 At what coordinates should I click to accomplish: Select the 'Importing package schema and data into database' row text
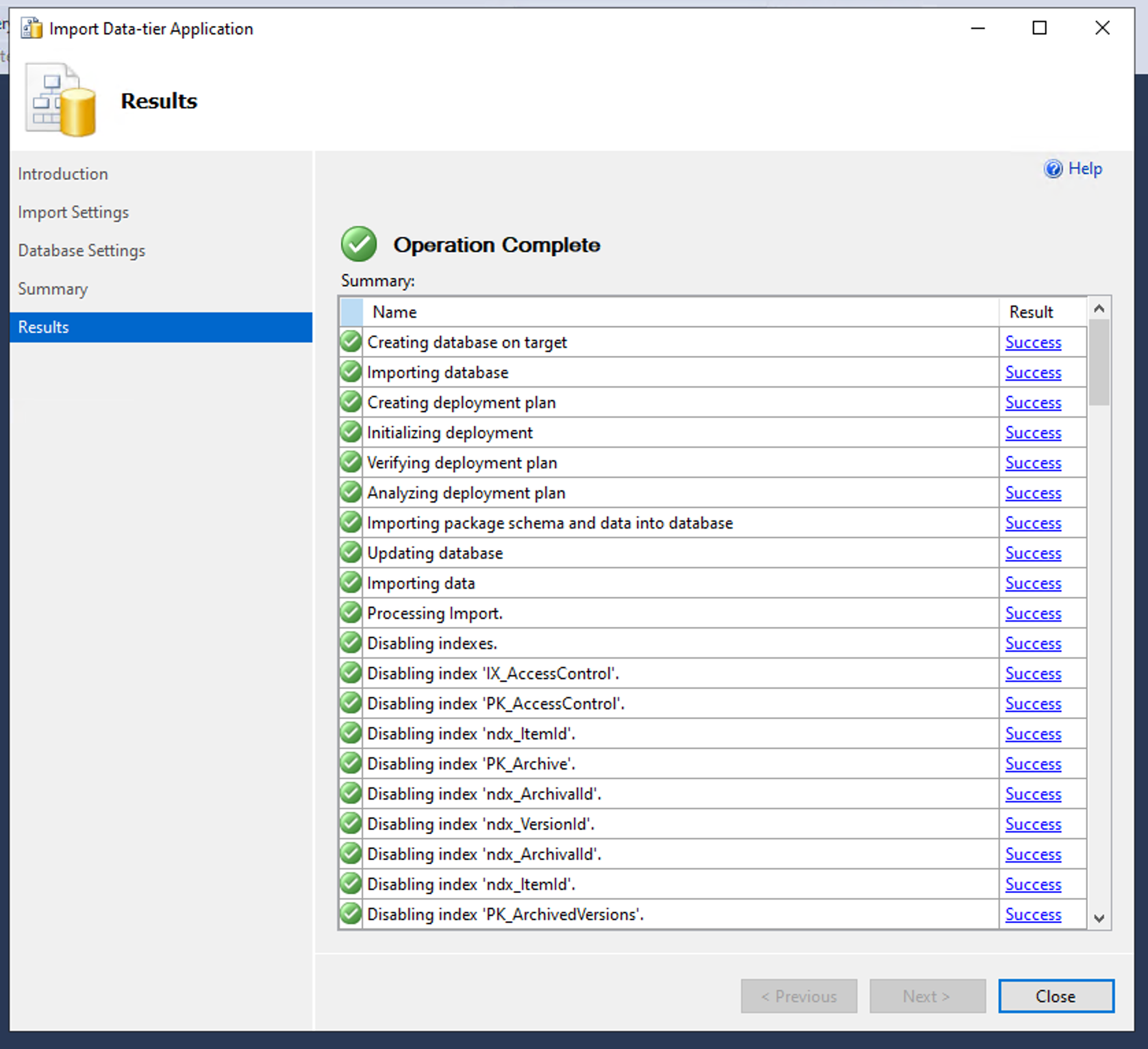[550, 523]
